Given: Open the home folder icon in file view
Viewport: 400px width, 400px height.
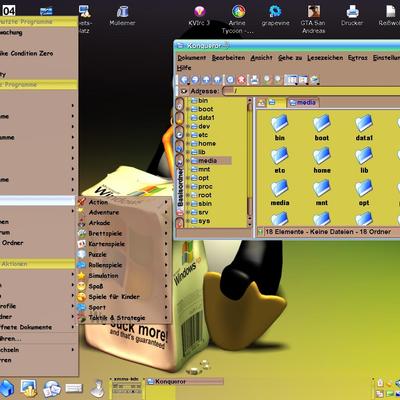Looking at the screenshot, I should (322, 160).
